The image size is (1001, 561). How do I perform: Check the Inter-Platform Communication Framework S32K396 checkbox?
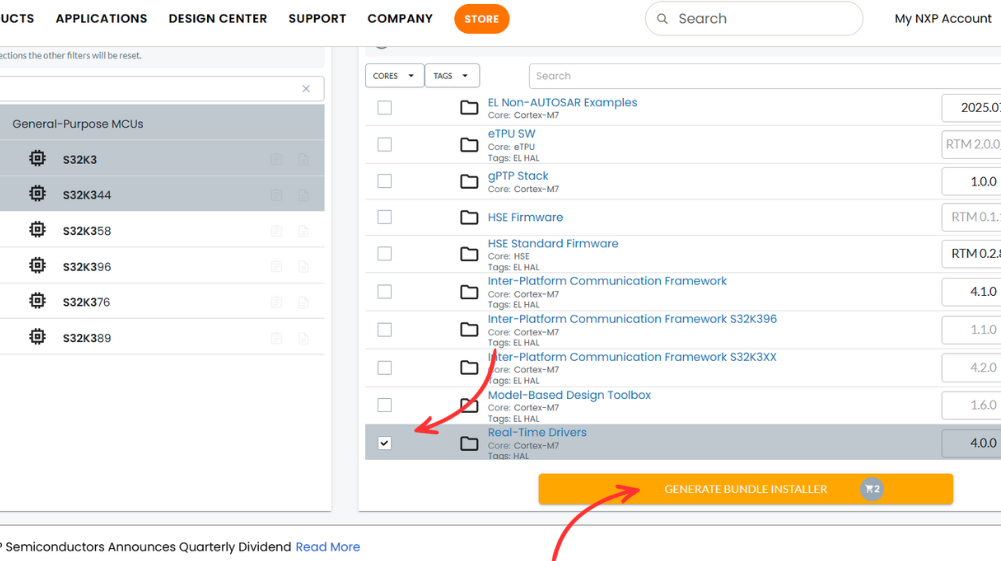click(x=384, y=329)
